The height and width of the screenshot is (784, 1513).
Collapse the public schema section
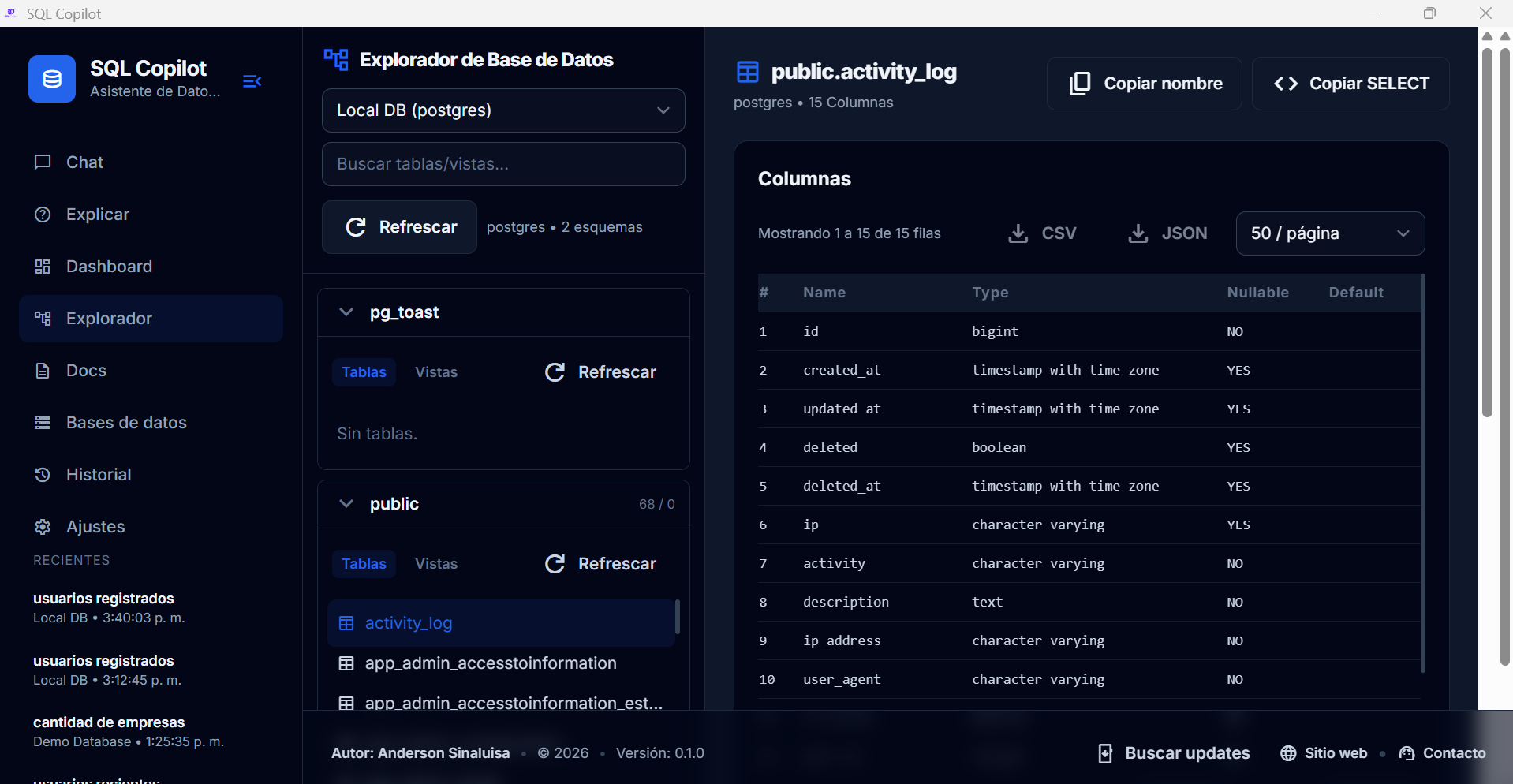[346, 503]
